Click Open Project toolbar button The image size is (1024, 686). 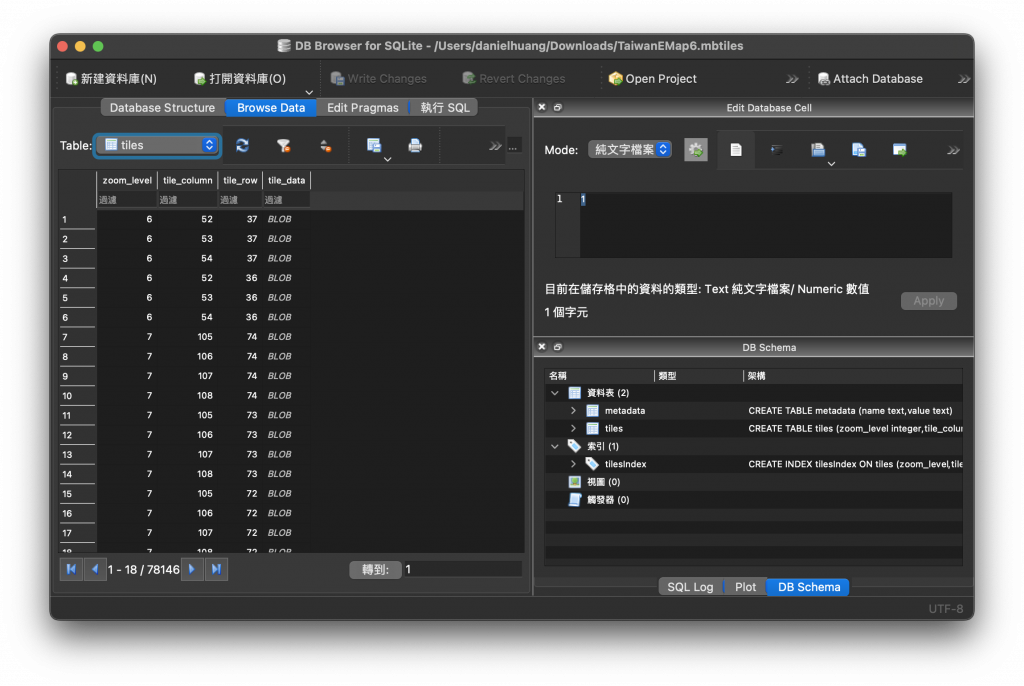point(652,78)
